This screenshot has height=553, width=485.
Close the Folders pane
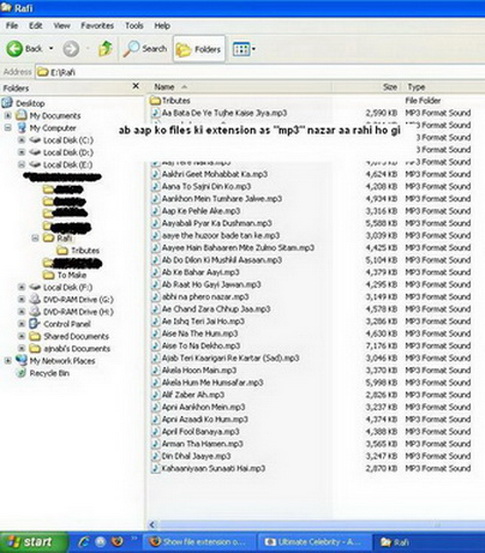tap(136, 86)
